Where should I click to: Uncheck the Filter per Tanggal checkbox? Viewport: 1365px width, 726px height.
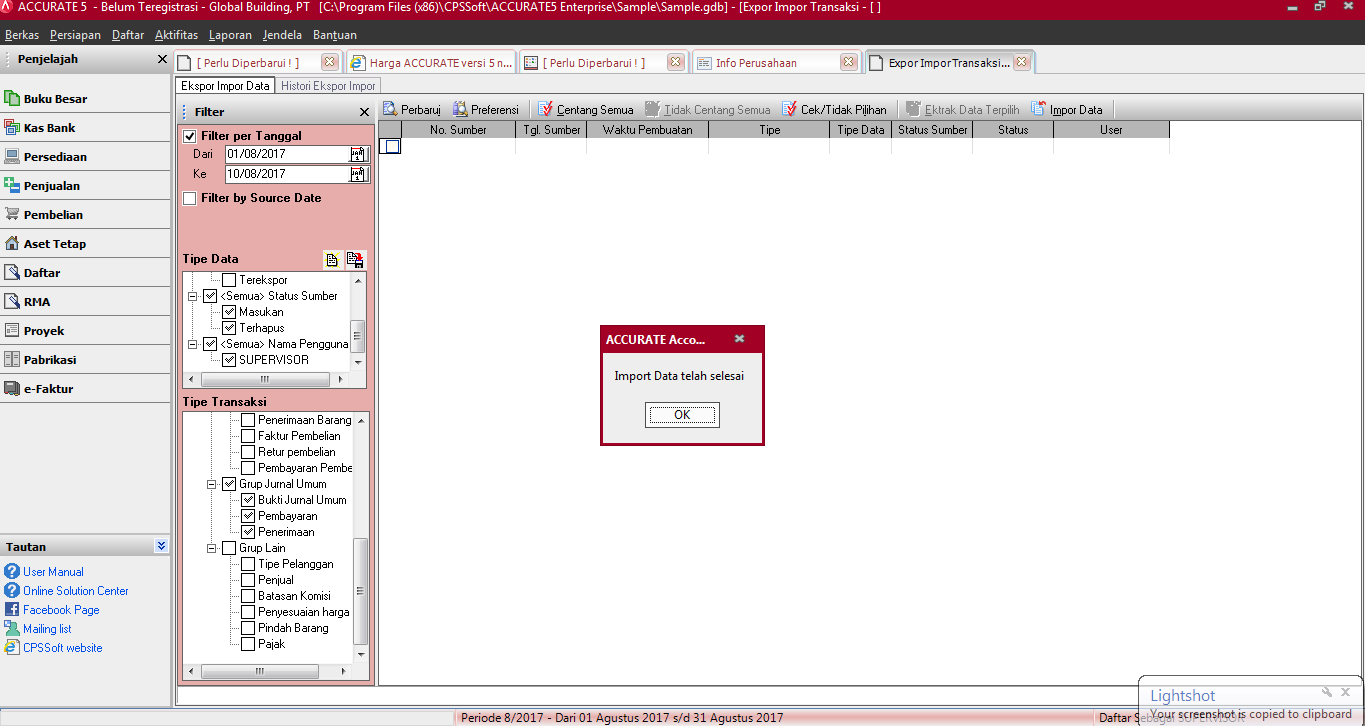point(190,136)
